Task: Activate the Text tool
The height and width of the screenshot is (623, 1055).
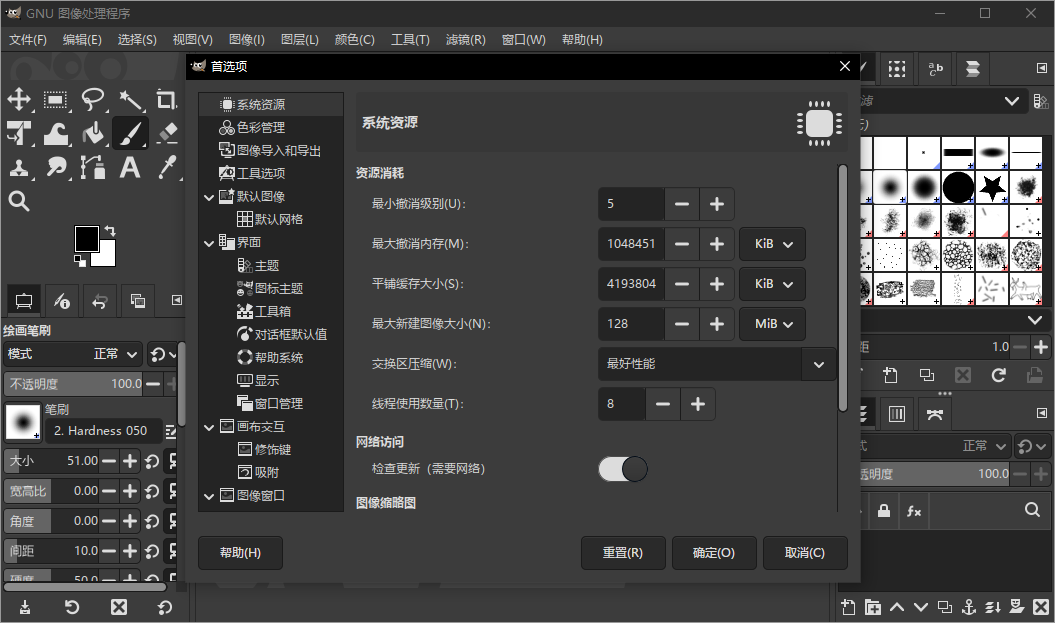Action: point(131,167)
